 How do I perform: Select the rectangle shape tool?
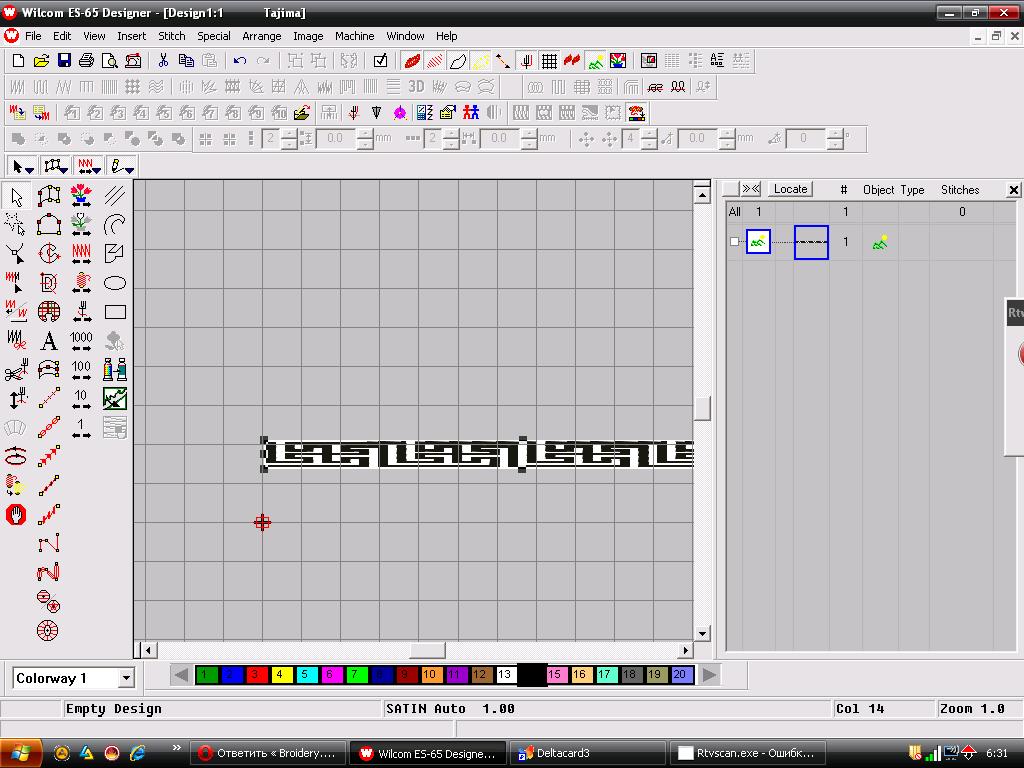[x=115, y=312]
